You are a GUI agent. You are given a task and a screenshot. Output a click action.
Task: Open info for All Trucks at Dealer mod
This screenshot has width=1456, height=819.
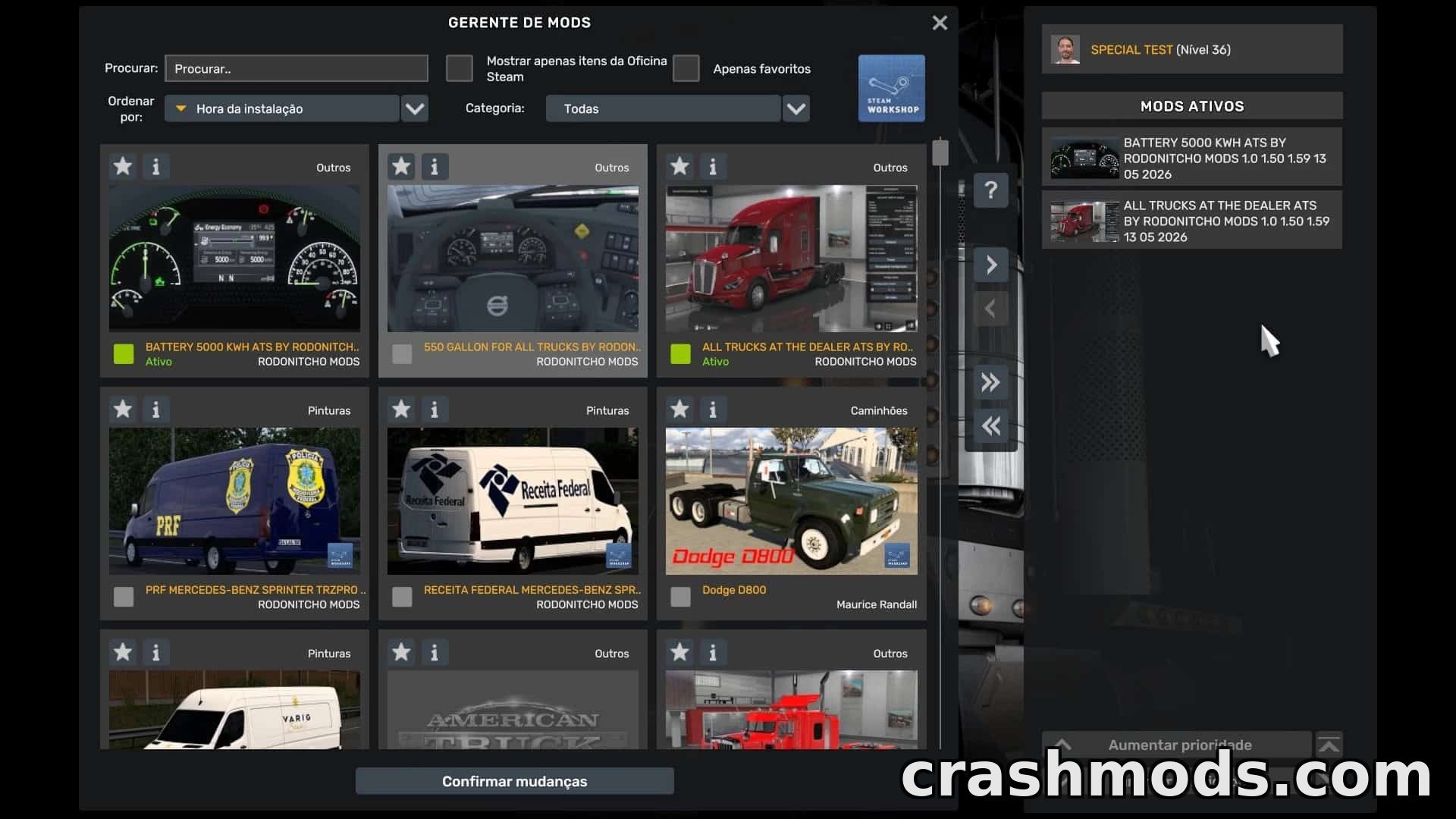[713, 166]
